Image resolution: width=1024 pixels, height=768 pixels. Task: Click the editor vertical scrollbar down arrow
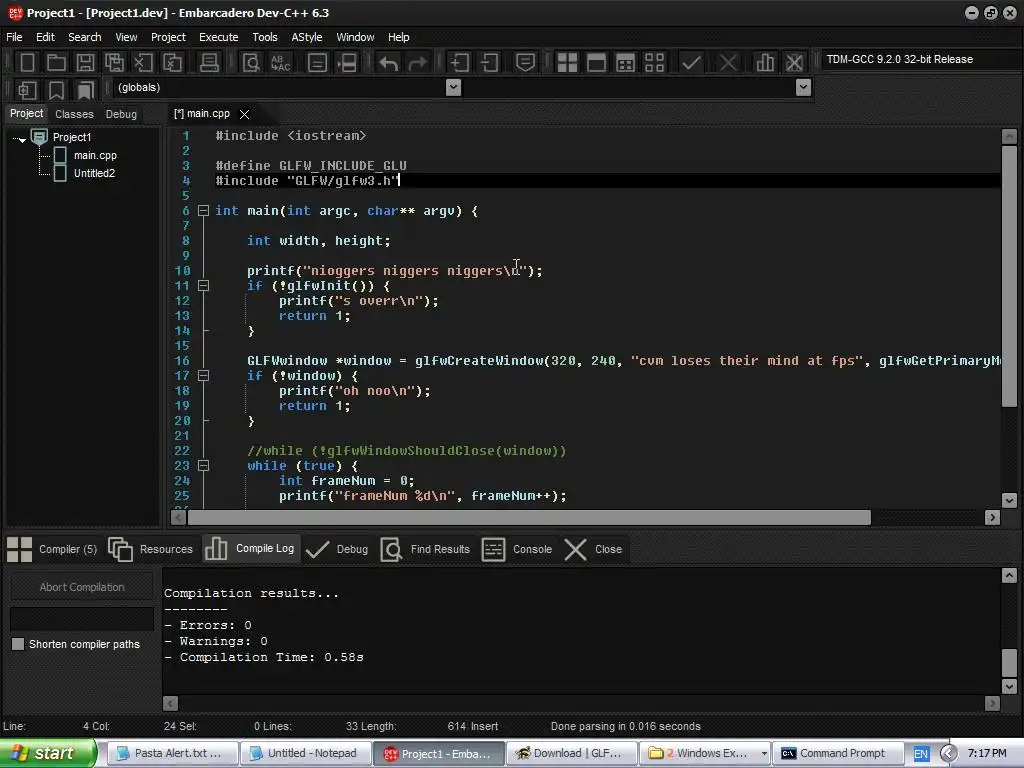coord(1009,500)
